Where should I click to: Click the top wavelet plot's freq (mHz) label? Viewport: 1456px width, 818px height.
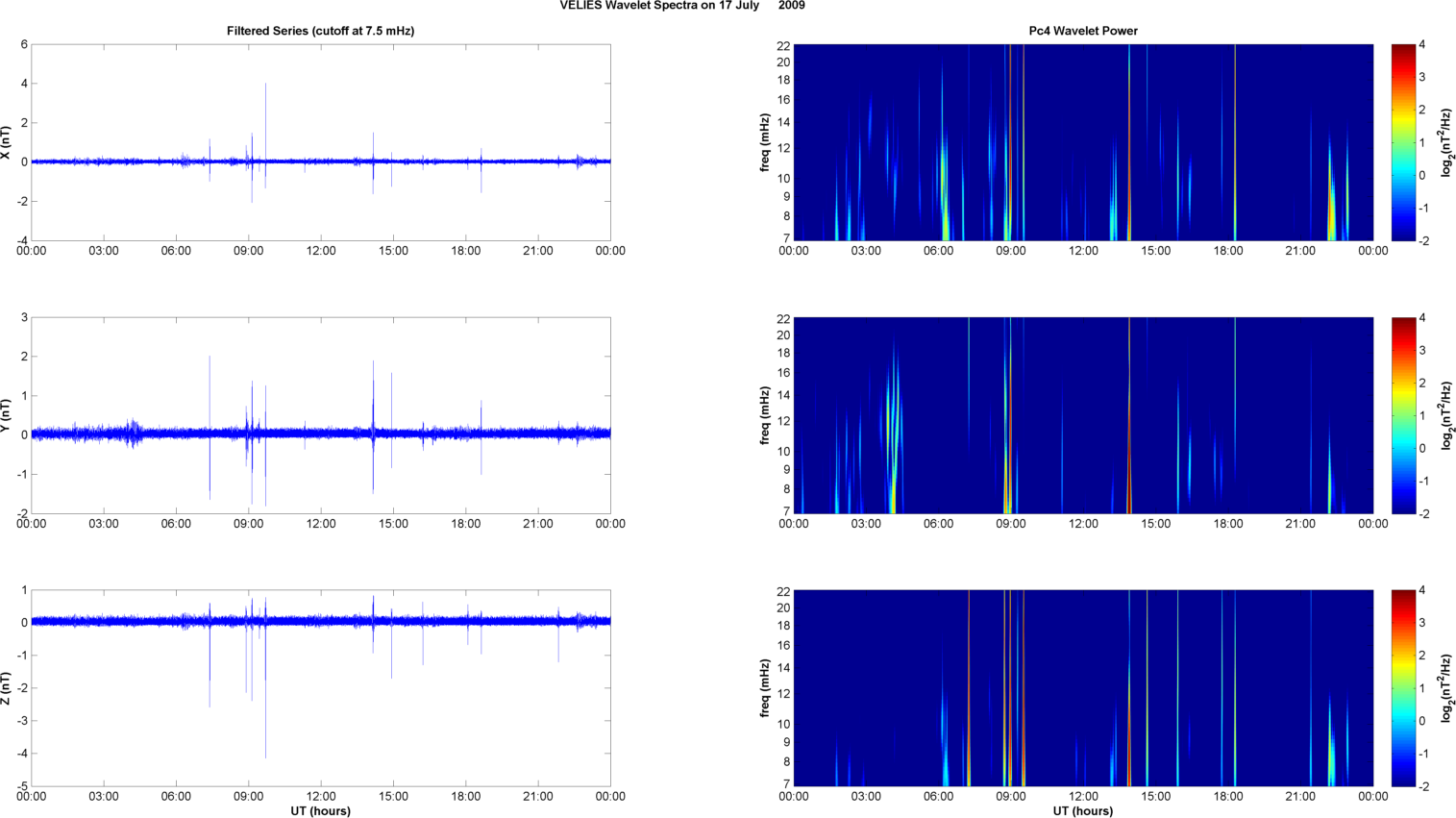pos(765,142)
